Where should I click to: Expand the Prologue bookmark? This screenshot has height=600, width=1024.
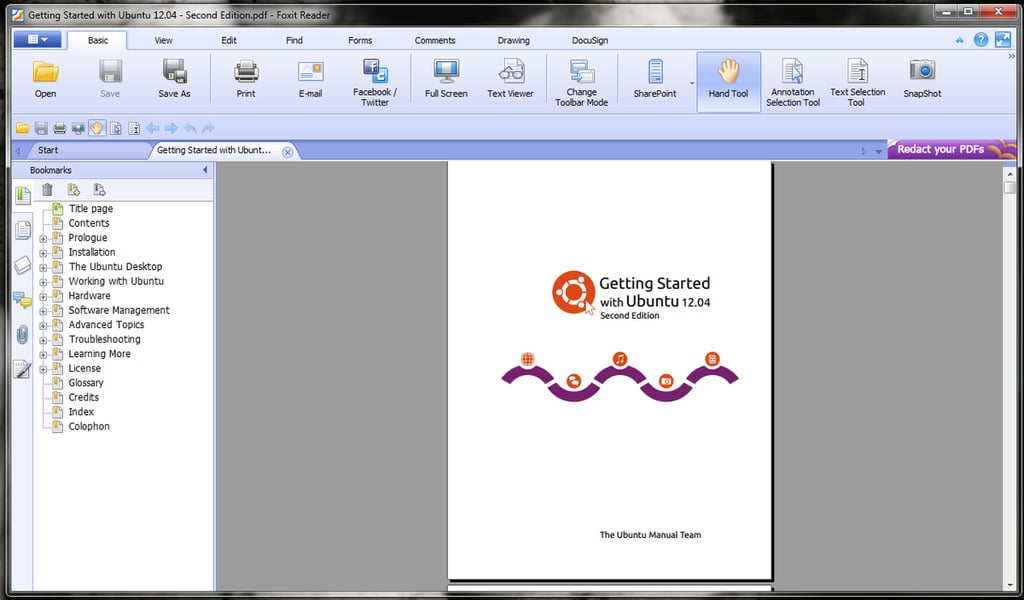tap(43, 238)
